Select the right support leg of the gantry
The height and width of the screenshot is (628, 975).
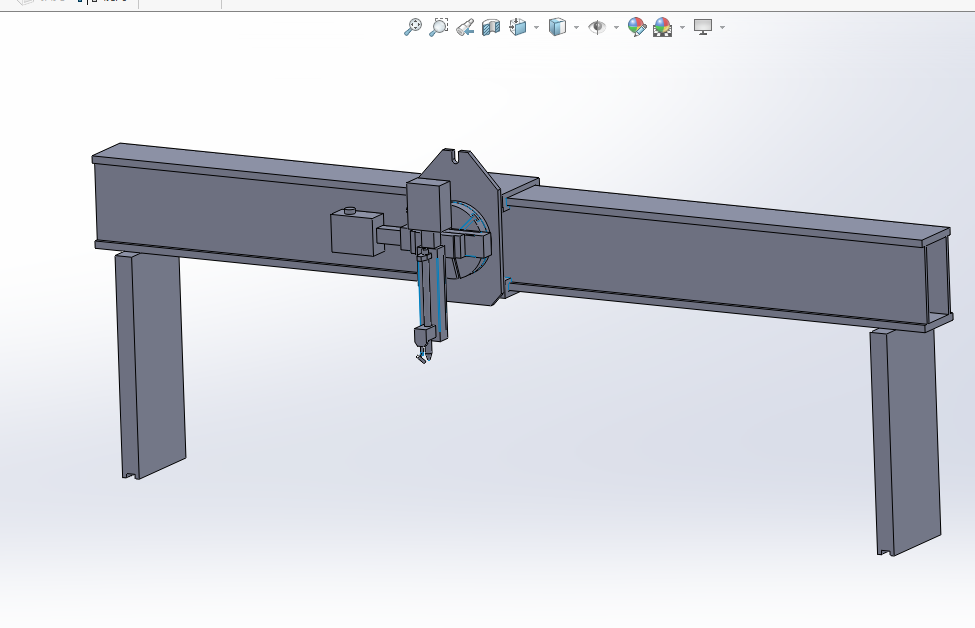pyautogui.click(x=906, y=441)
